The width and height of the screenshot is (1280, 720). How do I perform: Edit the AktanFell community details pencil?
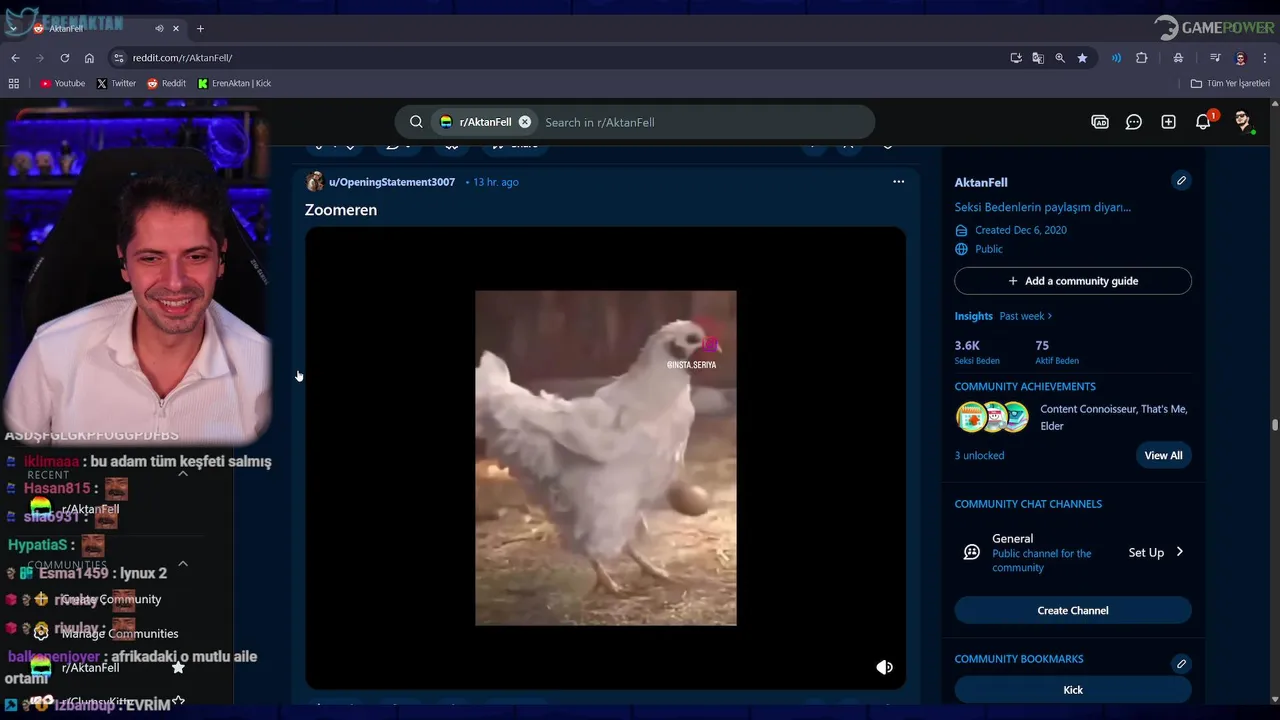1181,181
